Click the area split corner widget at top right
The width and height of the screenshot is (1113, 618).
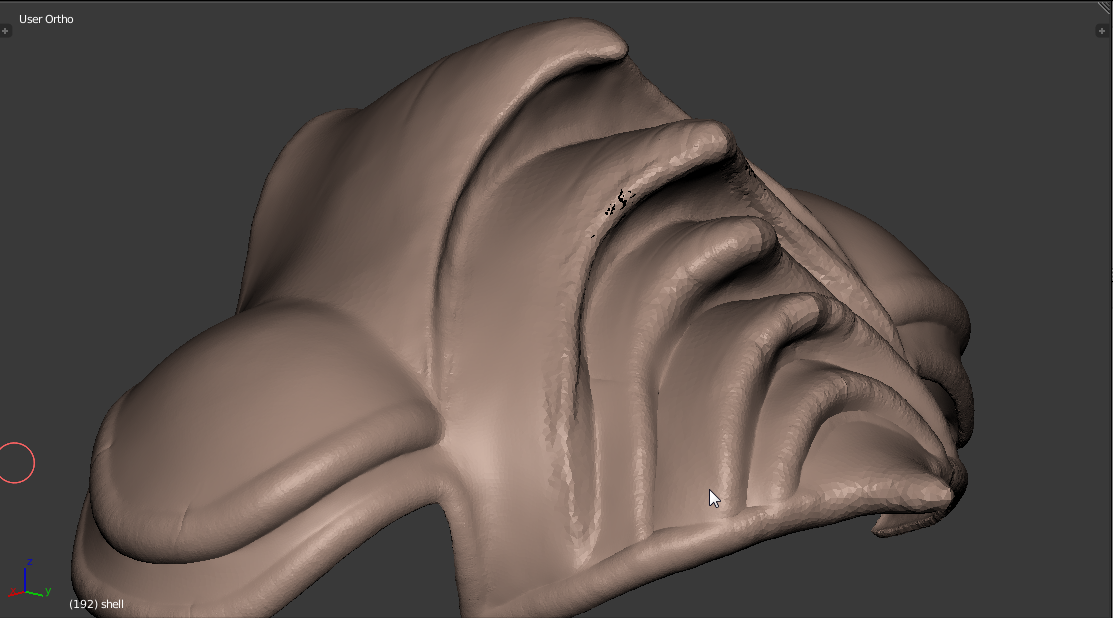click(x=1106, y=7)
